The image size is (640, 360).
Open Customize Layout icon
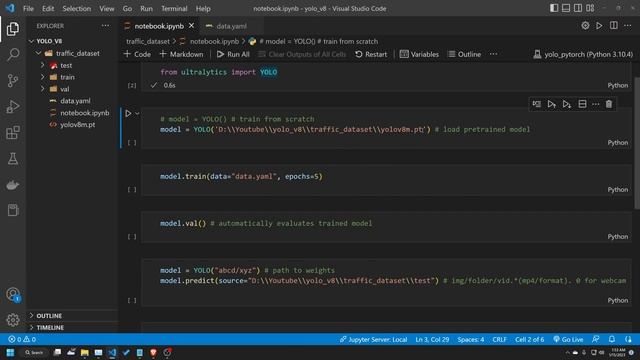pos(590,8)
